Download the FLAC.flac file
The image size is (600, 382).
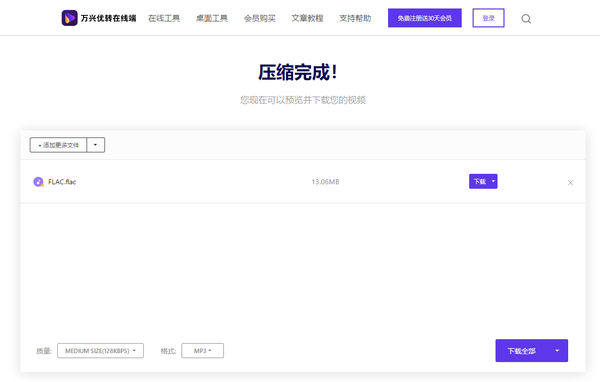coord(479,181)
